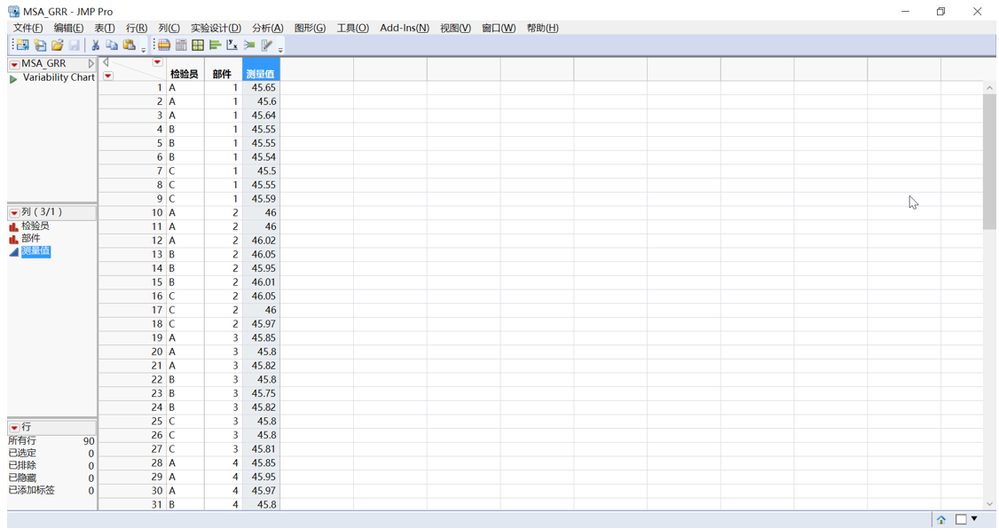Screen dimensions: 999x531
Task: Click the 所有行 count of 90
Action: tap(89, 441)
